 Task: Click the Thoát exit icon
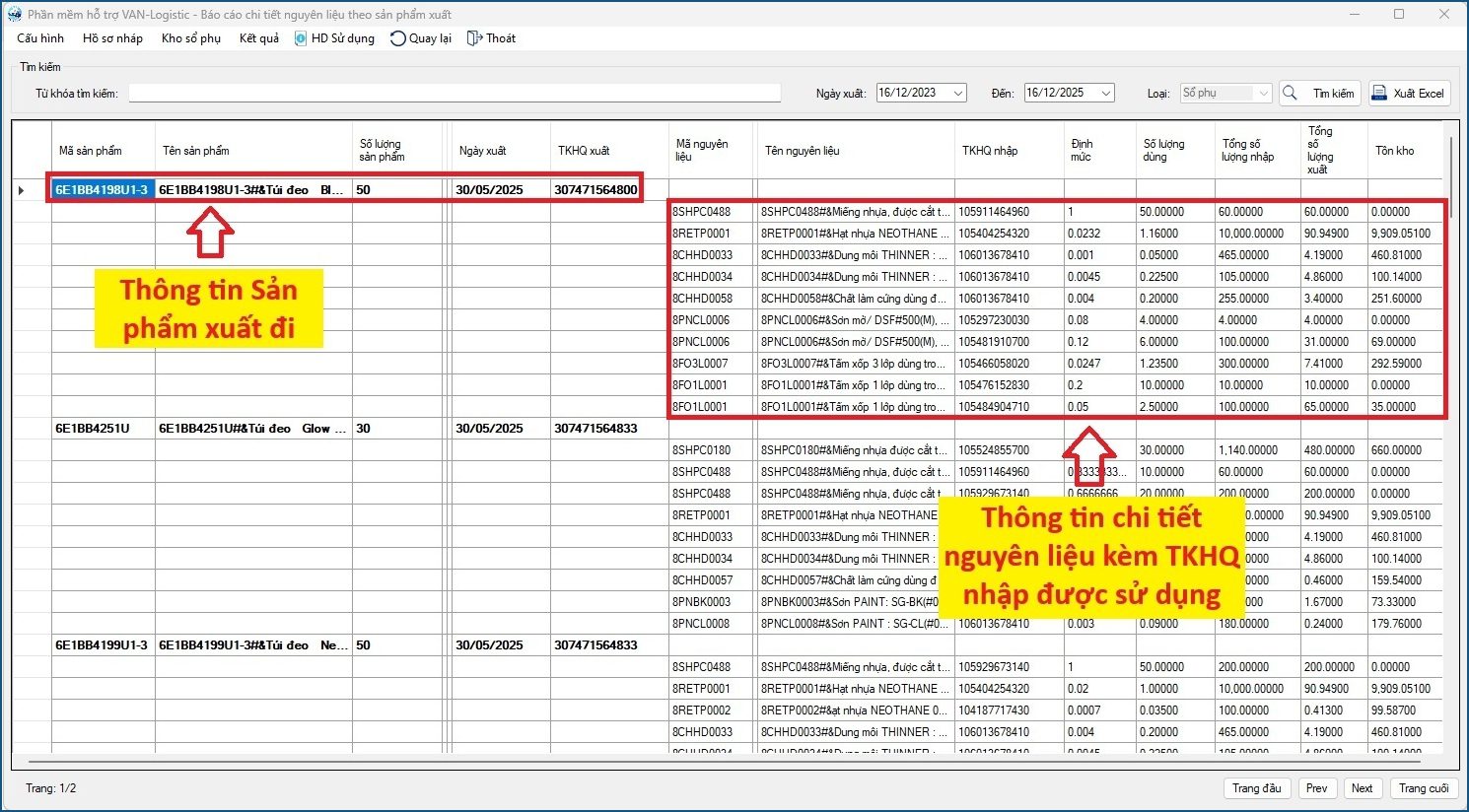click(x=474, y=38)
